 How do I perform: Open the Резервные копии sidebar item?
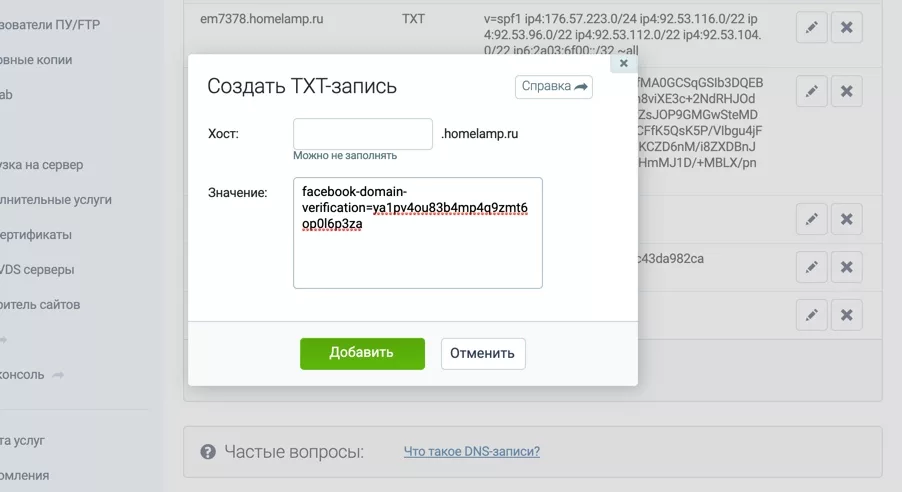(36, 60)
